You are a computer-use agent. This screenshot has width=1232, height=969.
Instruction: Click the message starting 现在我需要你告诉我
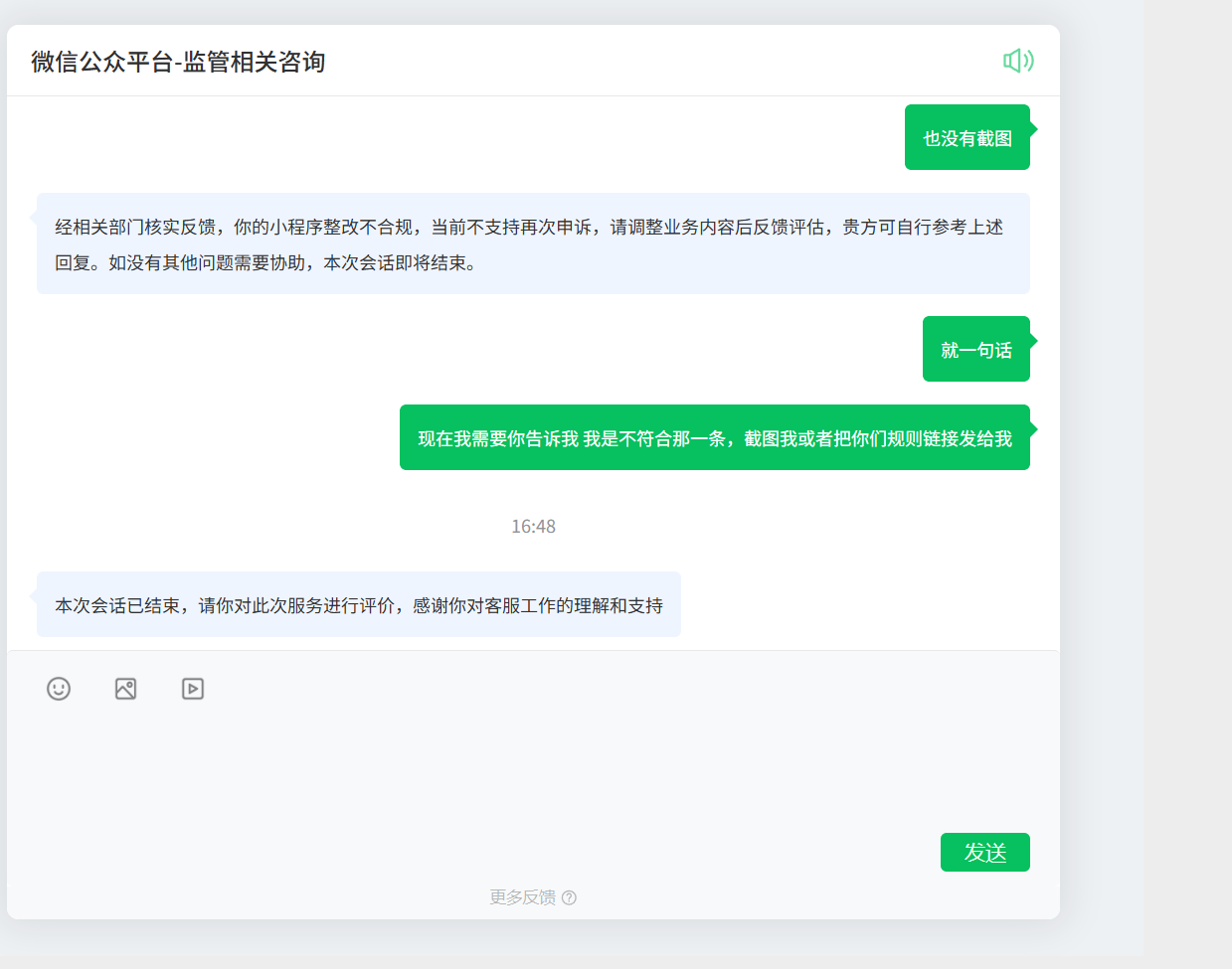(715, 437)
